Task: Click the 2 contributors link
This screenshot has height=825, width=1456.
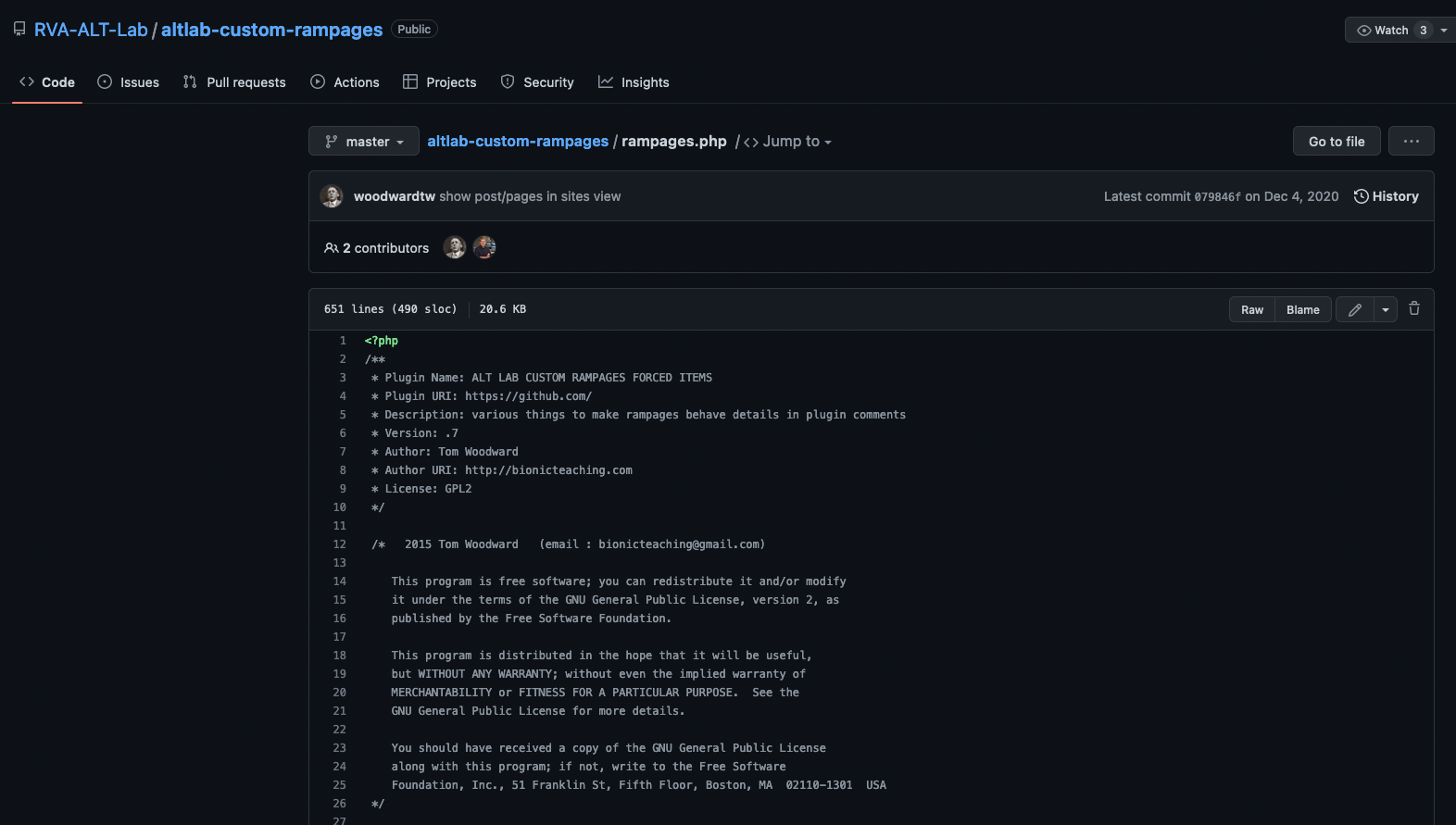Action: 377,248
